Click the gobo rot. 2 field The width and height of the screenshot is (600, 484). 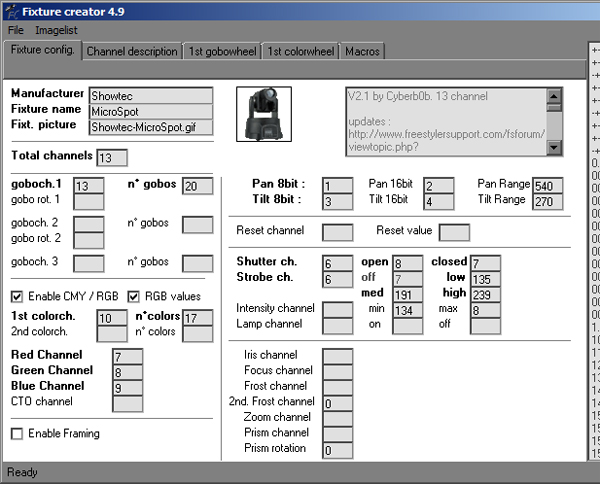[x=88, y=240]
